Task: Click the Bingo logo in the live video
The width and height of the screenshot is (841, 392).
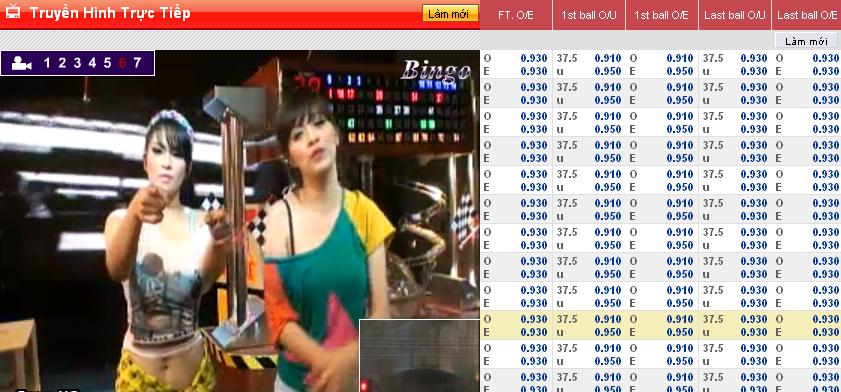Action: (x=435, y=70)
